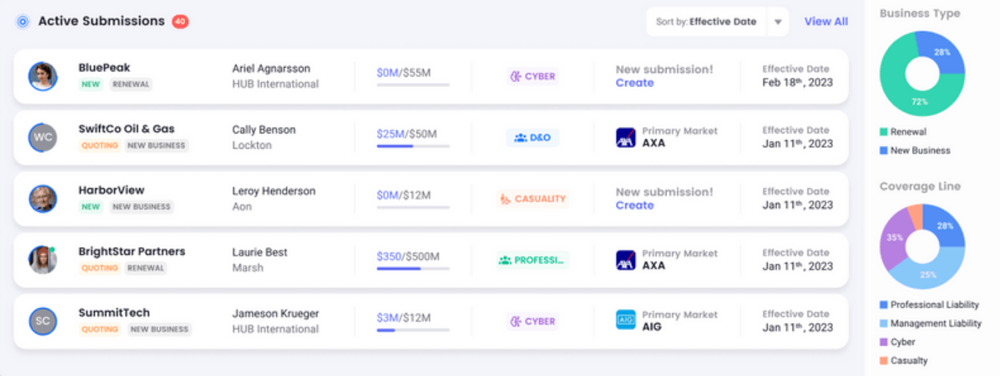Click the D&O badge on SwiftCo

pyautogui.click(x=533, y=138)
